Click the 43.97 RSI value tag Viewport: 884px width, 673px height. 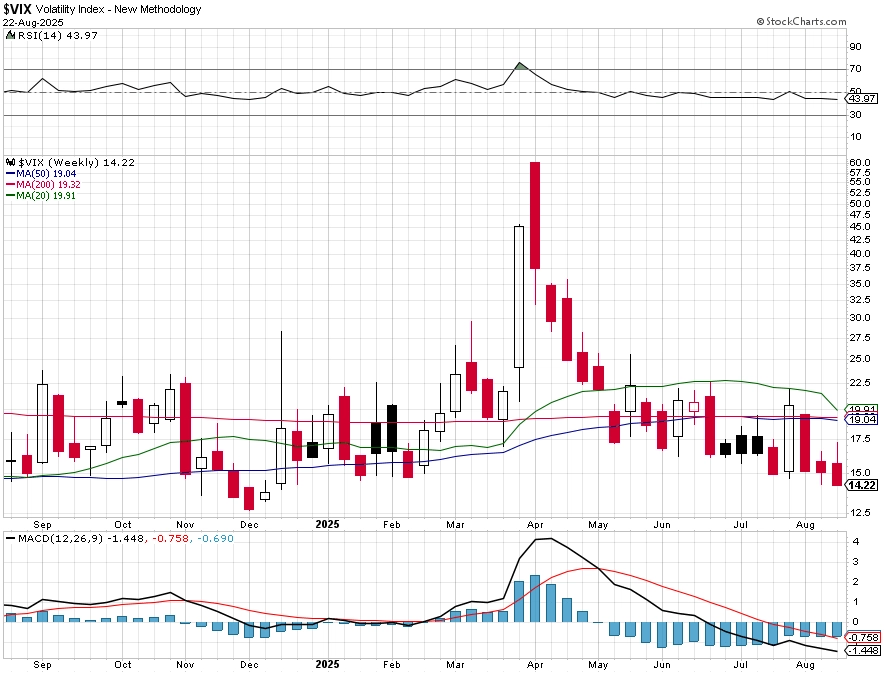(861, 99)
